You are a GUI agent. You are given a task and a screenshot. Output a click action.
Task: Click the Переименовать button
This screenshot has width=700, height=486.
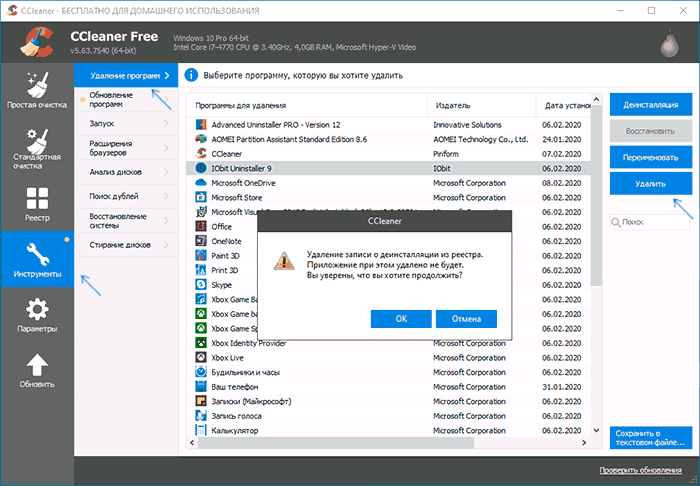[x=651, y=158]
